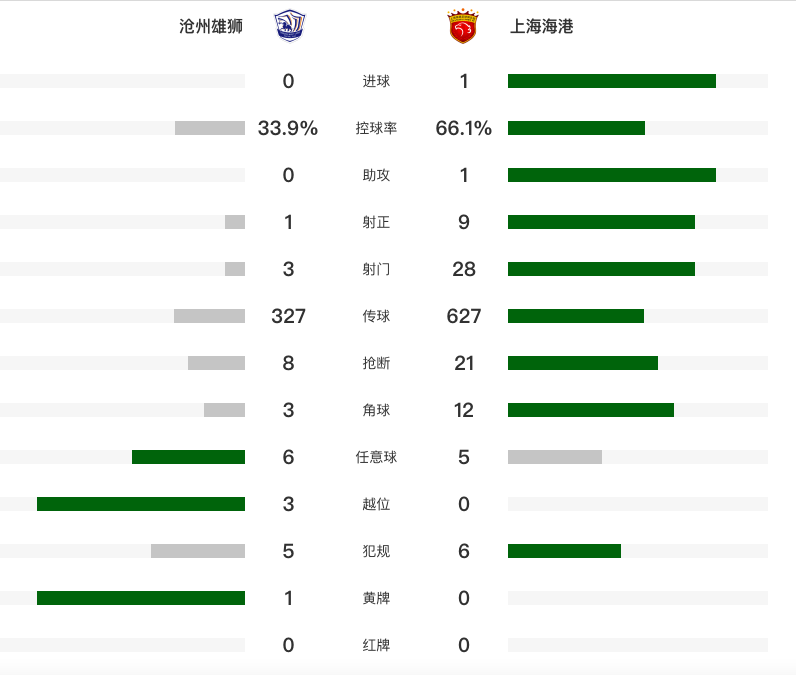The image size is (796, 675).
Task: Click 上海海港's green 抢断 bar
Action: (583, 363)
